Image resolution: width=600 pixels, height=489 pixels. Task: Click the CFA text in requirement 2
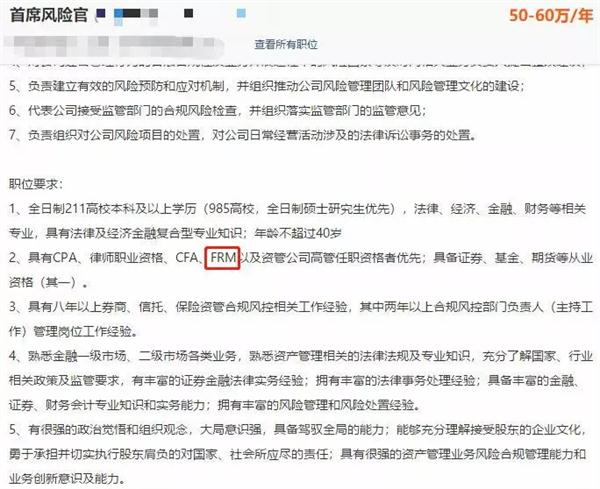tap(187, 258)
